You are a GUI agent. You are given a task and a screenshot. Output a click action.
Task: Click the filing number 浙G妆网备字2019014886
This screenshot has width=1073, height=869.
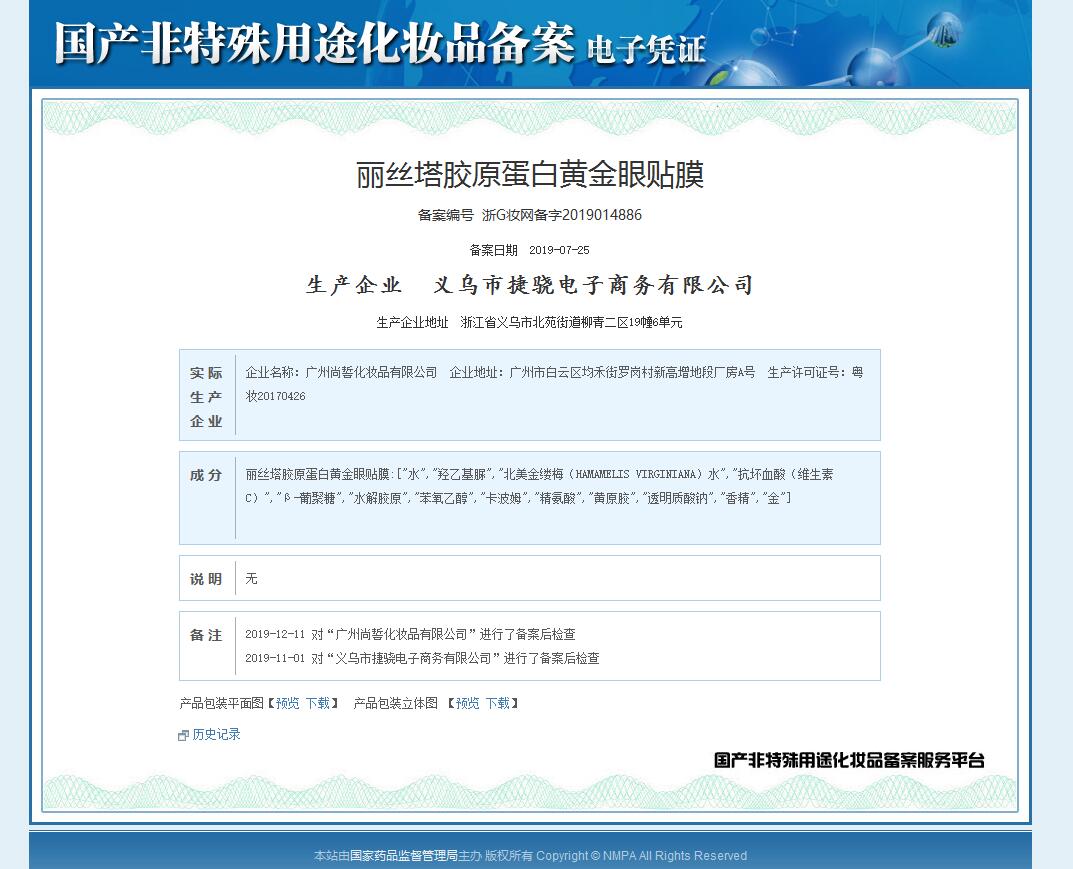coord(562,215)
